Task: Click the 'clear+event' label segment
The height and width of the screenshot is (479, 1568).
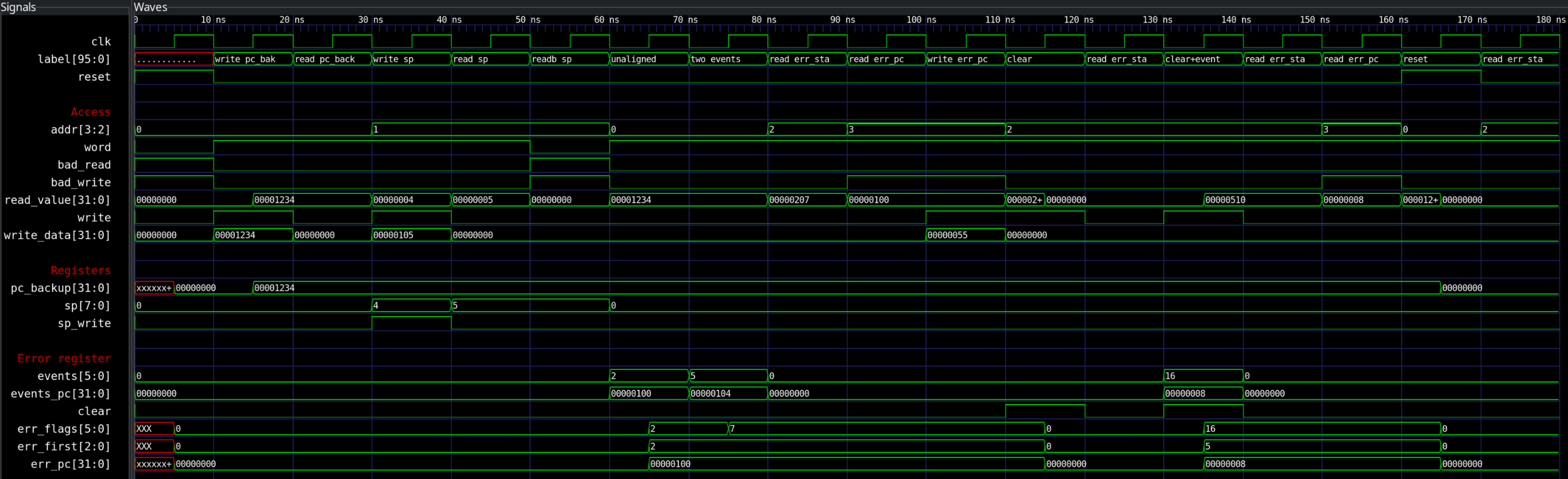Action: tap(1203, 59)
